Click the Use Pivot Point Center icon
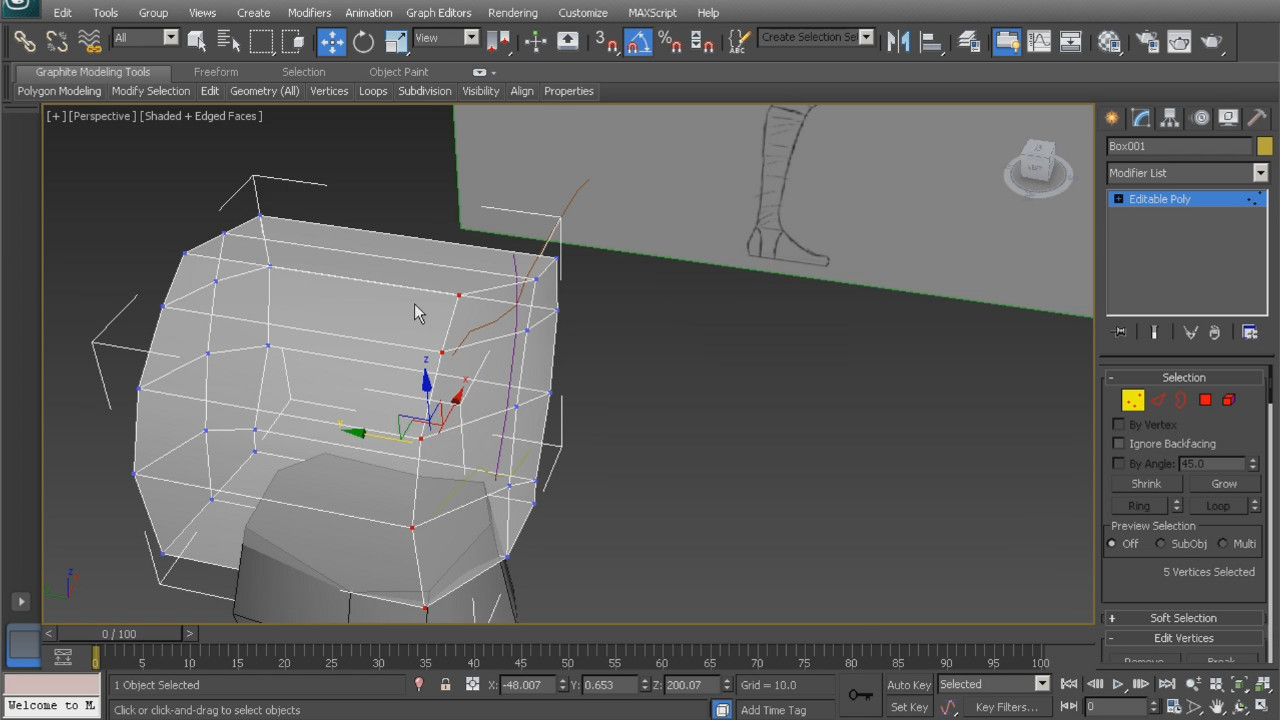The width and height of the screenshot is (1280, 720). pos(499,41)
